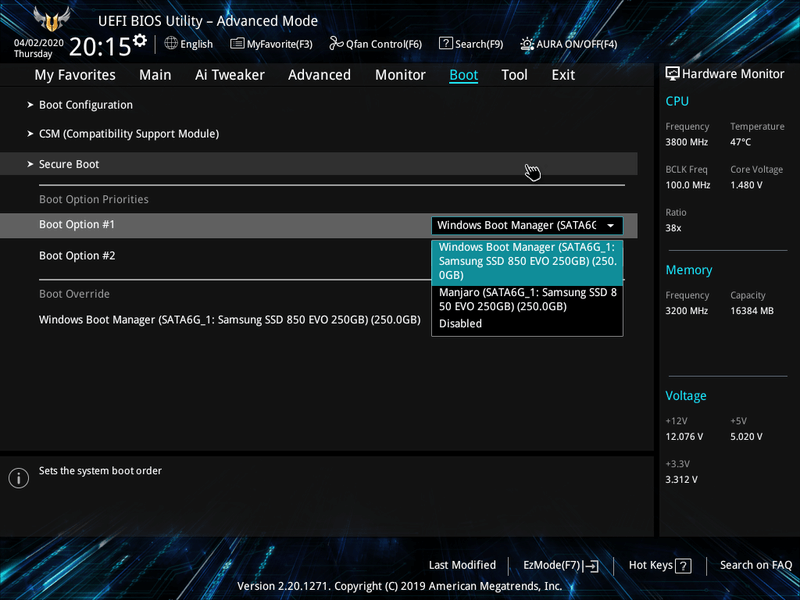Click the Search(F9) question mark icon
Screen dimensions: 800x600
pyautogui.click(x=445, y=43)
